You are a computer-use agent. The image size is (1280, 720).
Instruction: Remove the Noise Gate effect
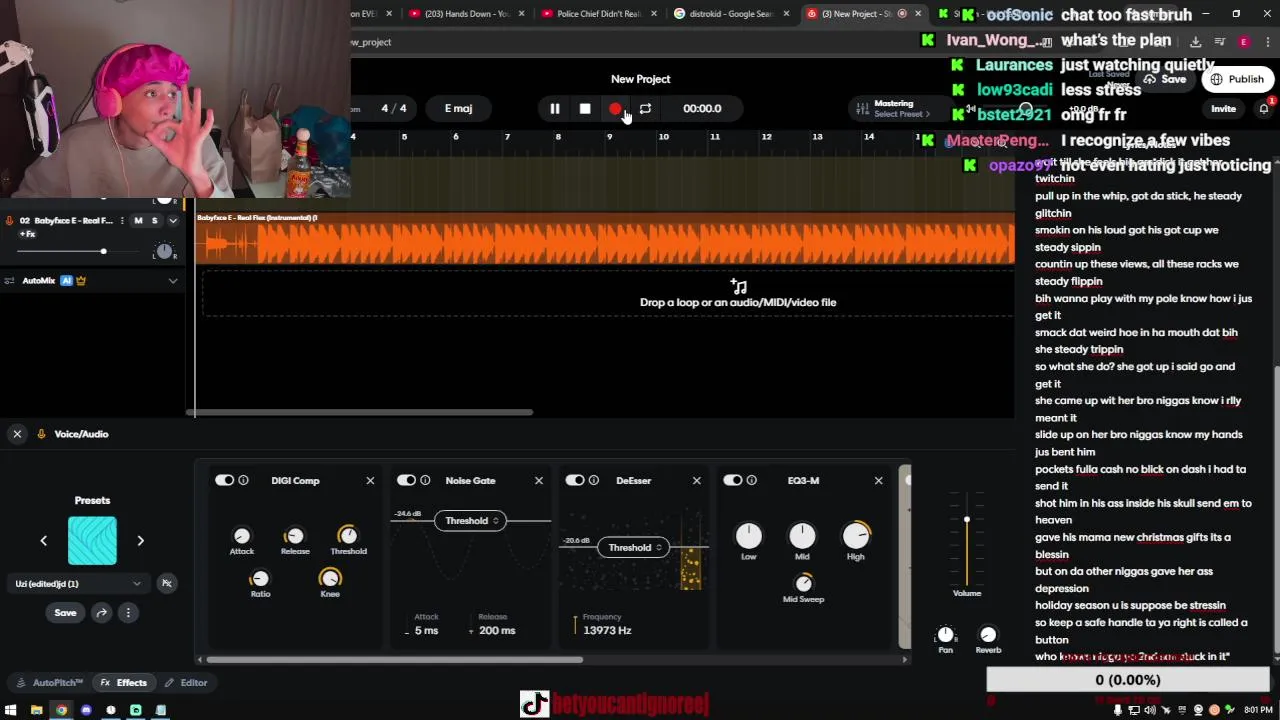tap(539, 480)
